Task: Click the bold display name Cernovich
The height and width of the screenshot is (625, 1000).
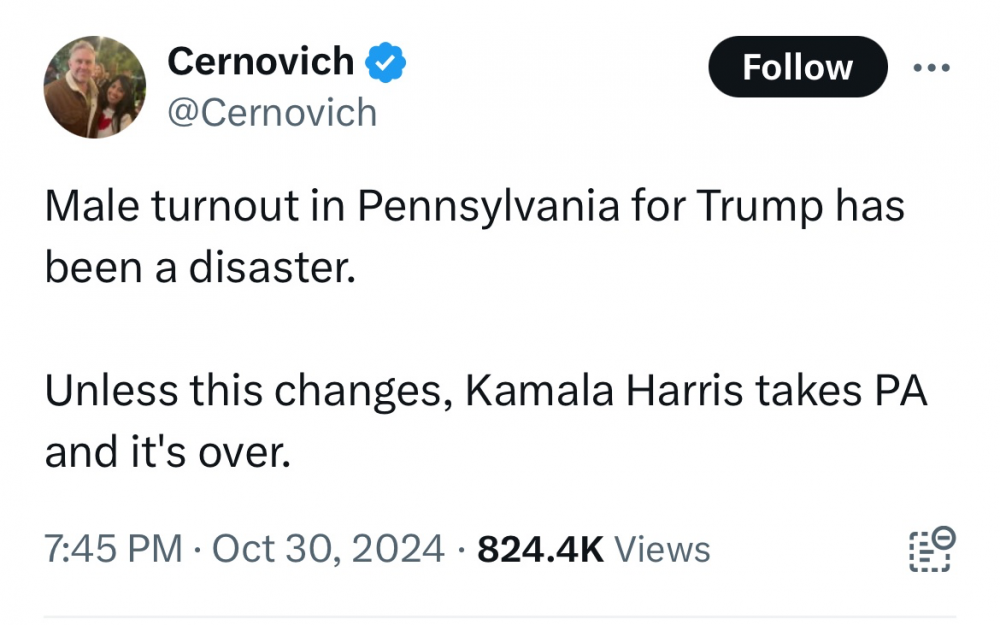Action: (x=260, y=61)
